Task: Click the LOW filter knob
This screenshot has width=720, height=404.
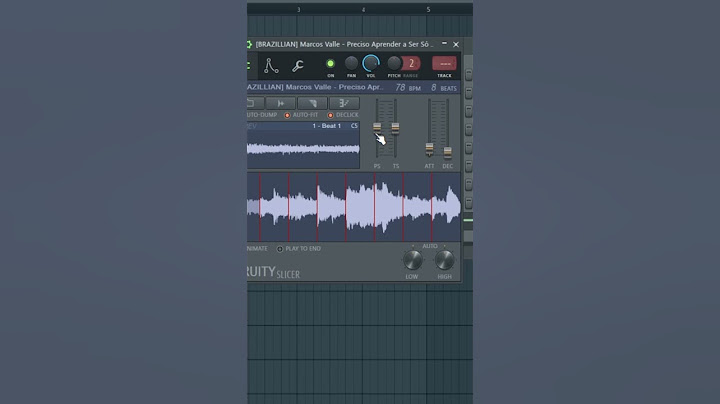Action: (412, 260)
